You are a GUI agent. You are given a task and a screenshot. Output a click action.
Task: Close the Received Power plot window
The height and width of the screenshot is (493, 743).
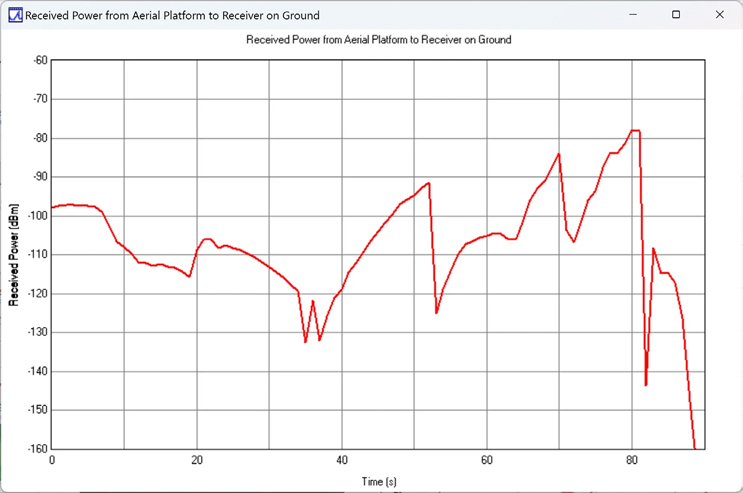coord(720,15)
